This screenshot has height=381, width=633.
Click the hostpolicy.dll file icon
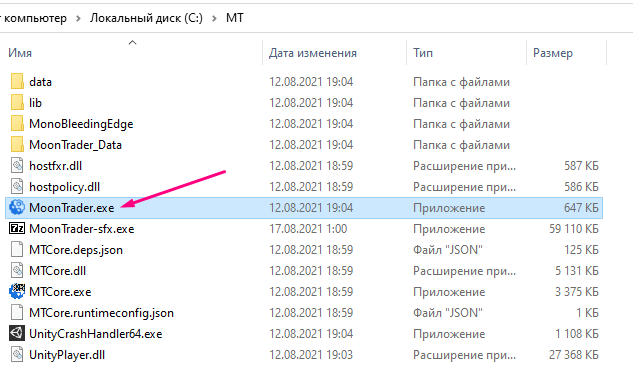pyautogui.click(x=17, y=186)
